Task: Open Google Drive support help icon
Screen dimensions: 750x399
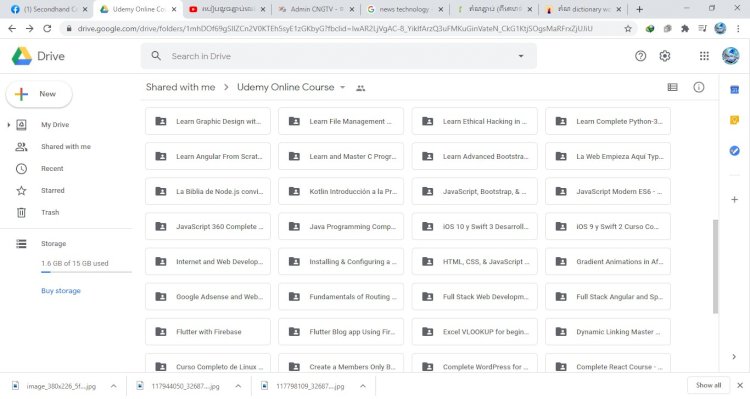Action: 640,56
